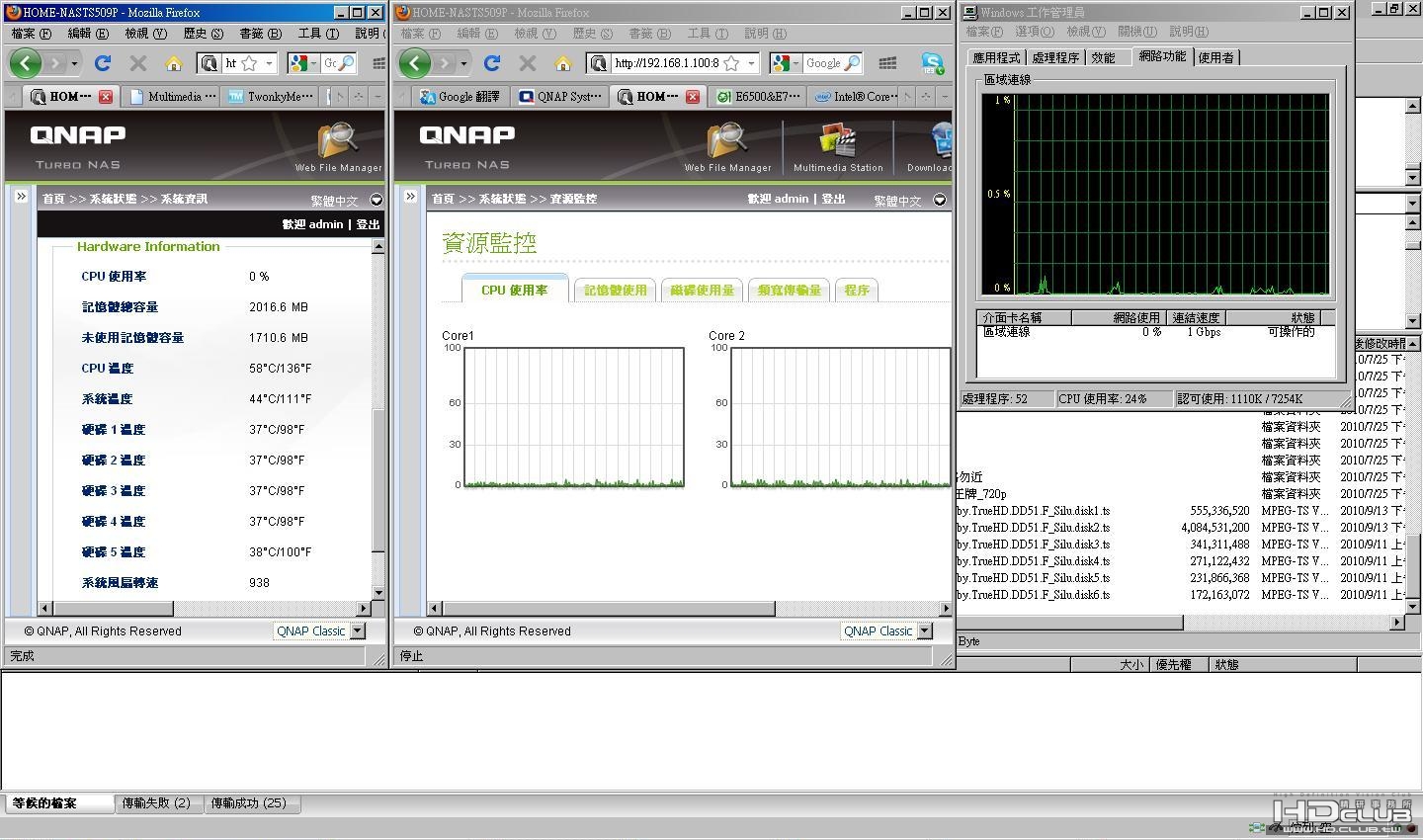Open 關機 menu in Task Manager
Viewport: 1423px width, 840px height.
(1136, 32)
